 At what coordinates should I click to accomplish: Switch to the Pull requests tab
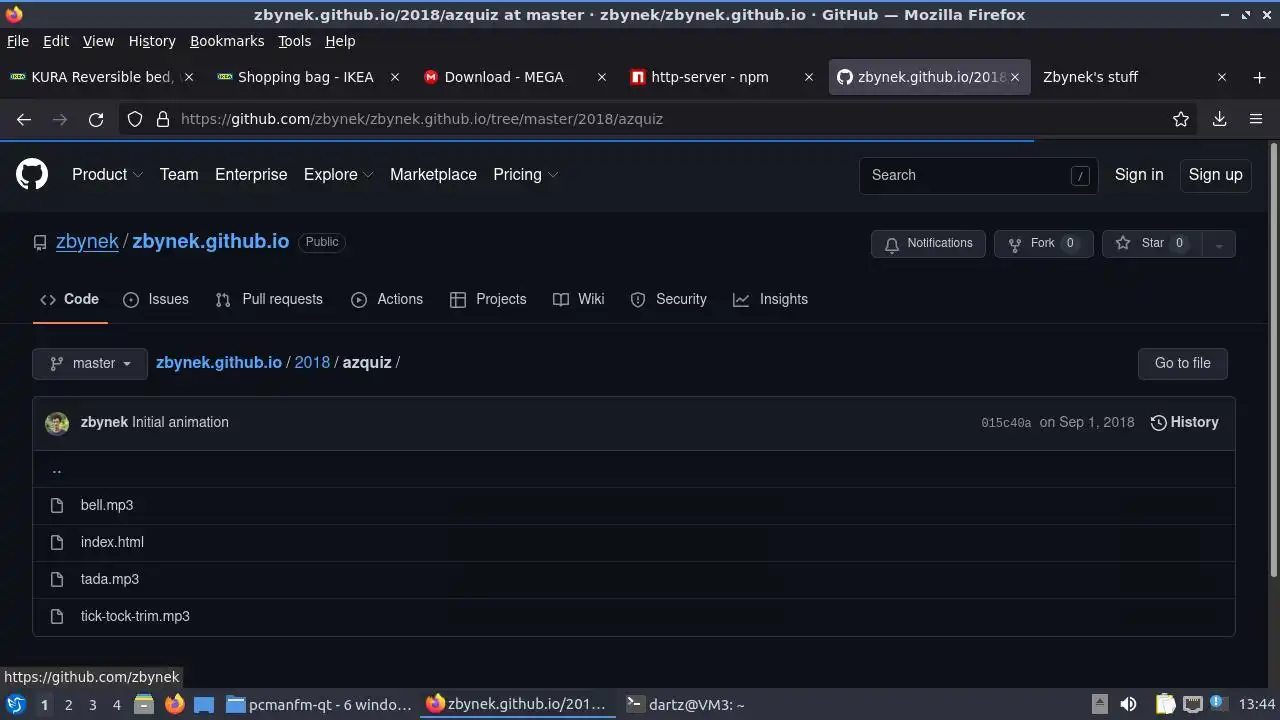269,299
